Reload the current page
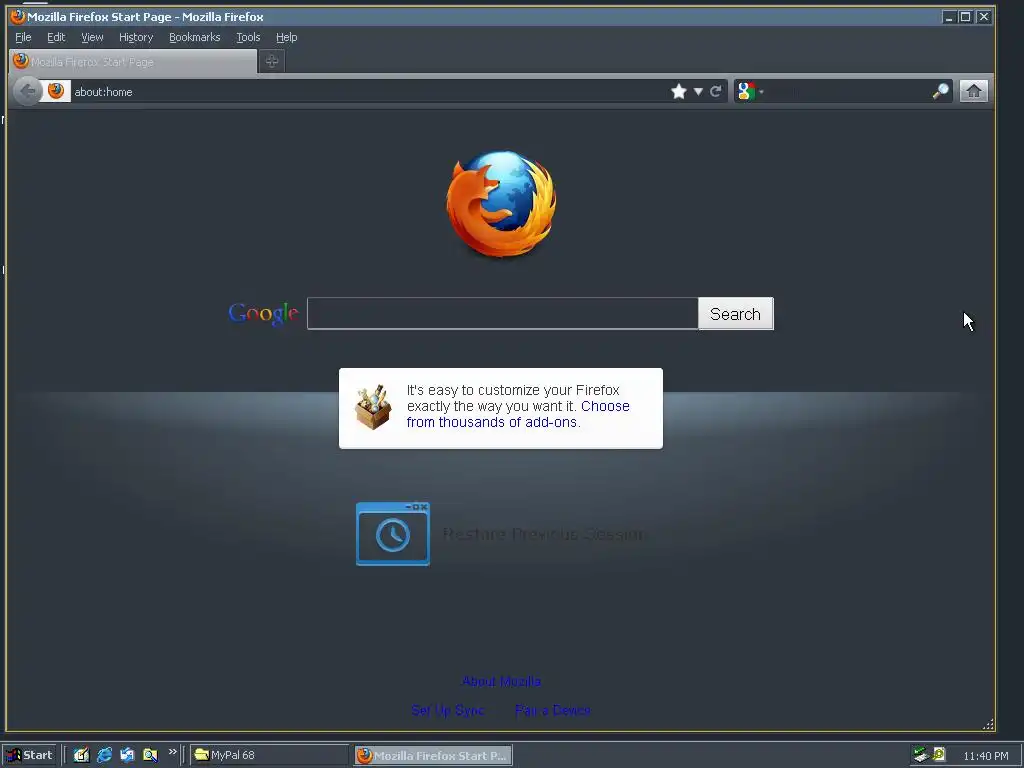The width and height of the screenshot is (1024, 768). (x=716, y=91)
